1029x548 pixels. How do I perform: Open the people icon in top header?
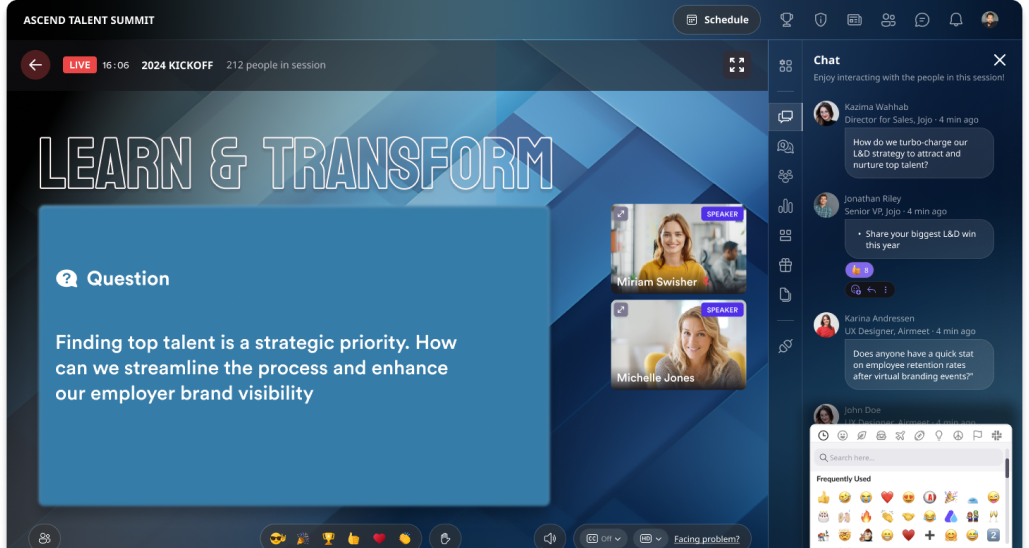(x=889, y=20)
